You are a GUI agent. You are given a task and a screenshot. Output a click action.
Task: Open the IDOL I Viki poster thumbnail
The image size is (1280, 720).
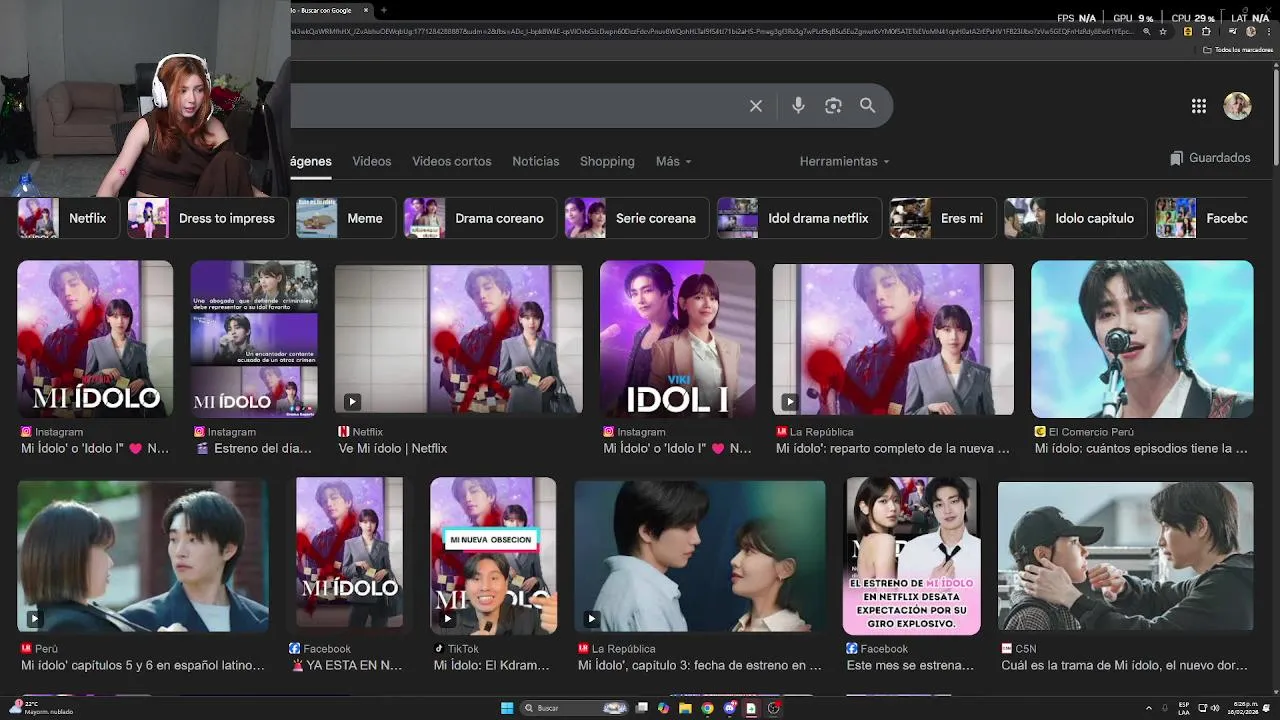[677, 339]
